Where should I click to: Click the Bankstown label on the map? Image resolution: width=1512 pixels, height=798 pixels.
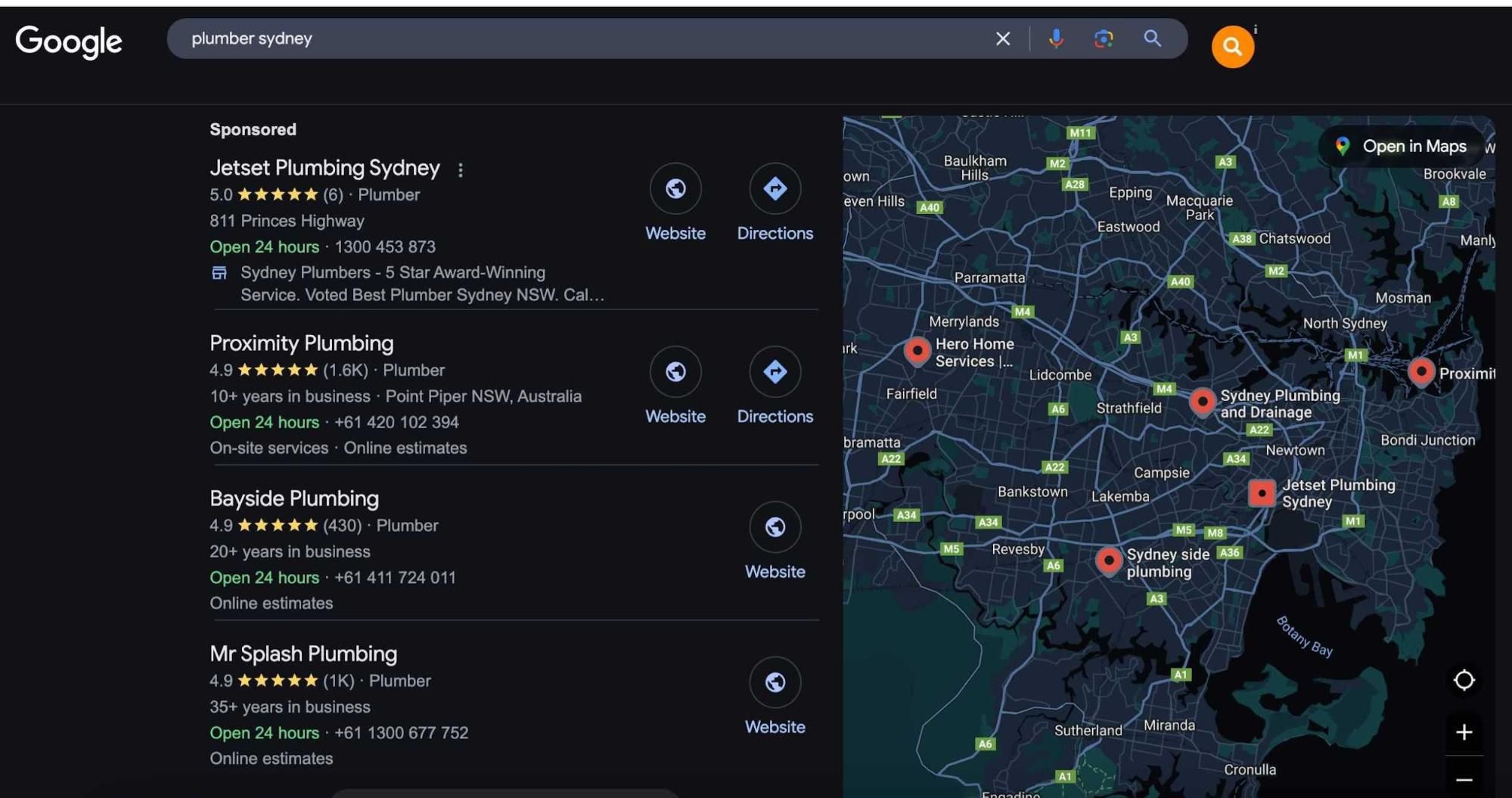coord(1032,492)
